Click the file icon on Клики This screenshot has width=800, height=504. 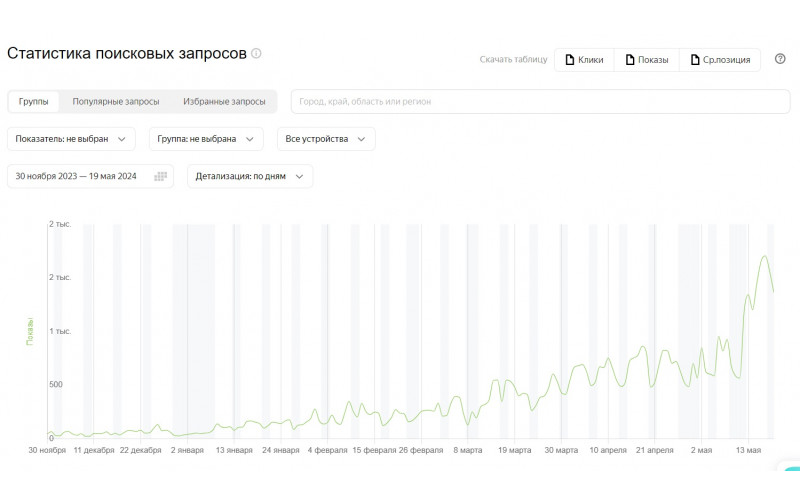[x=569, y=60]
